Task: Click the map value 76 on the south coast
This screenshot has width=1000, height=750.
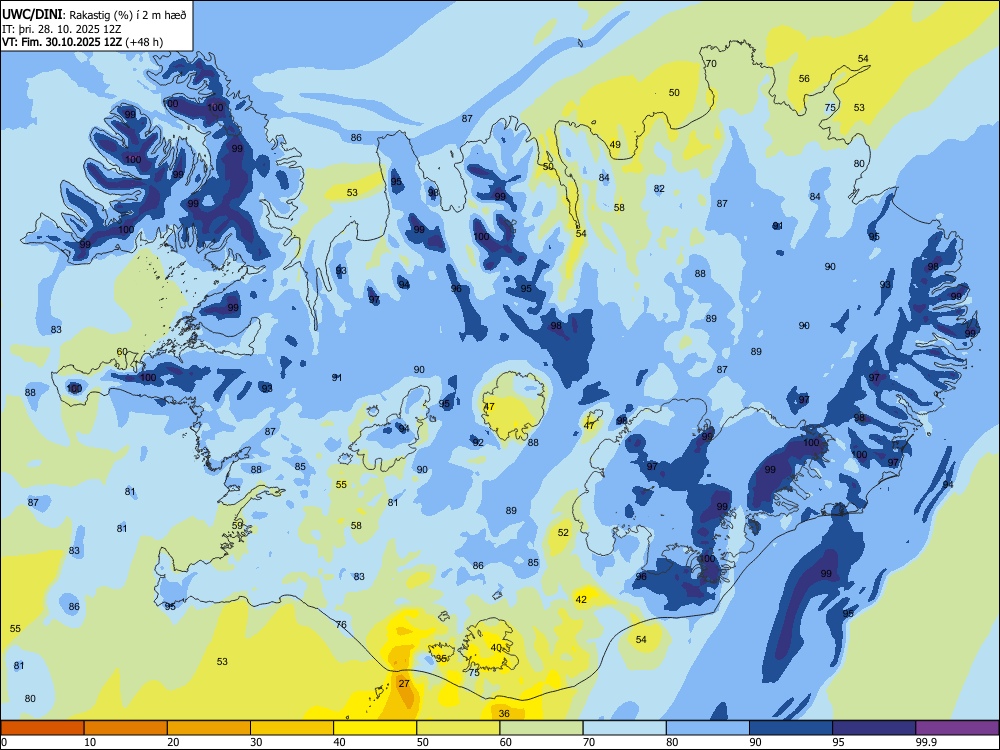Action: pos(341,624)
